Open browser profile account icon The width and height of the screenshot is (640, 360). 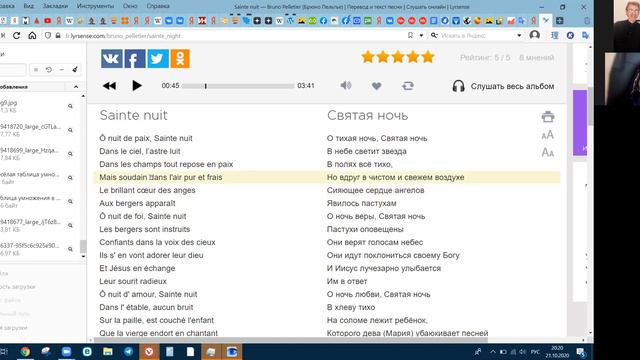(x=535, y=36)
